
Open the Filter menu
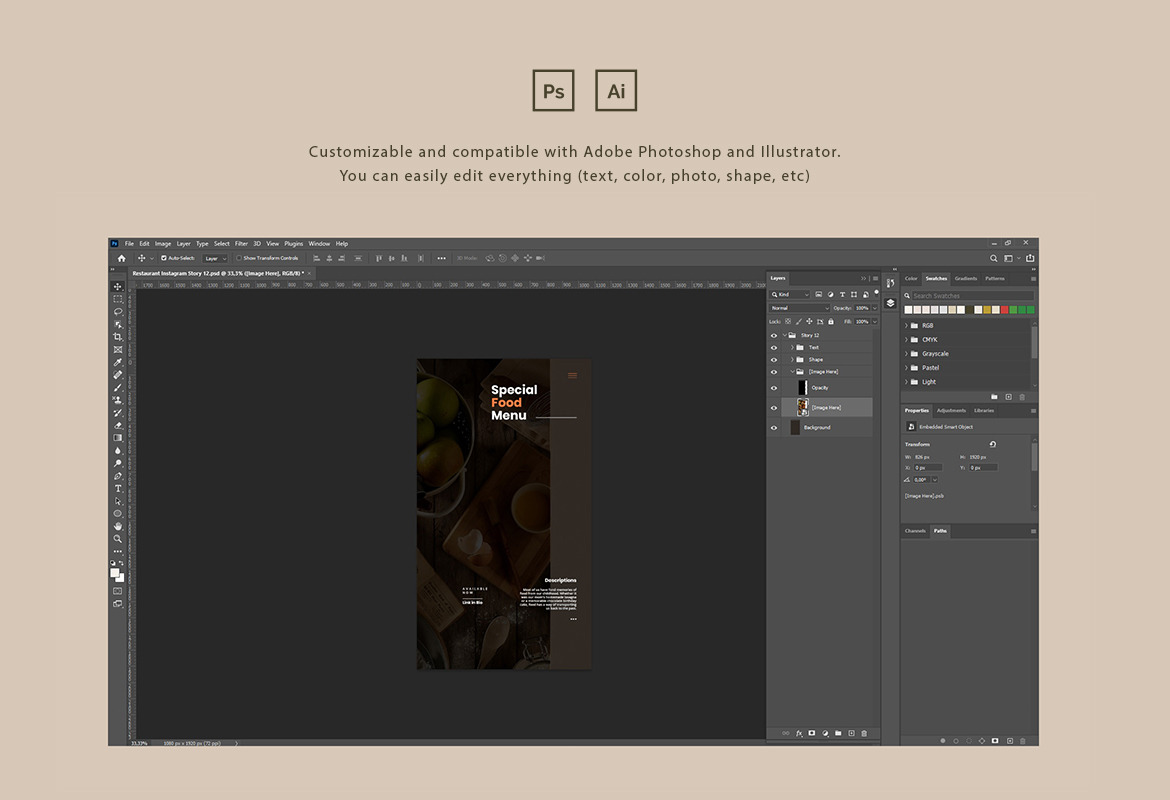pyautogui.click(x=241, y=244)
